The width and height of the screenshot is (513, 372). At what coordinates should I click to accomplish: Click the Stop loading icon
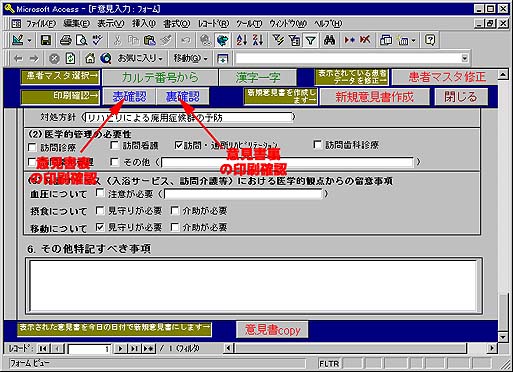(54, 59)
